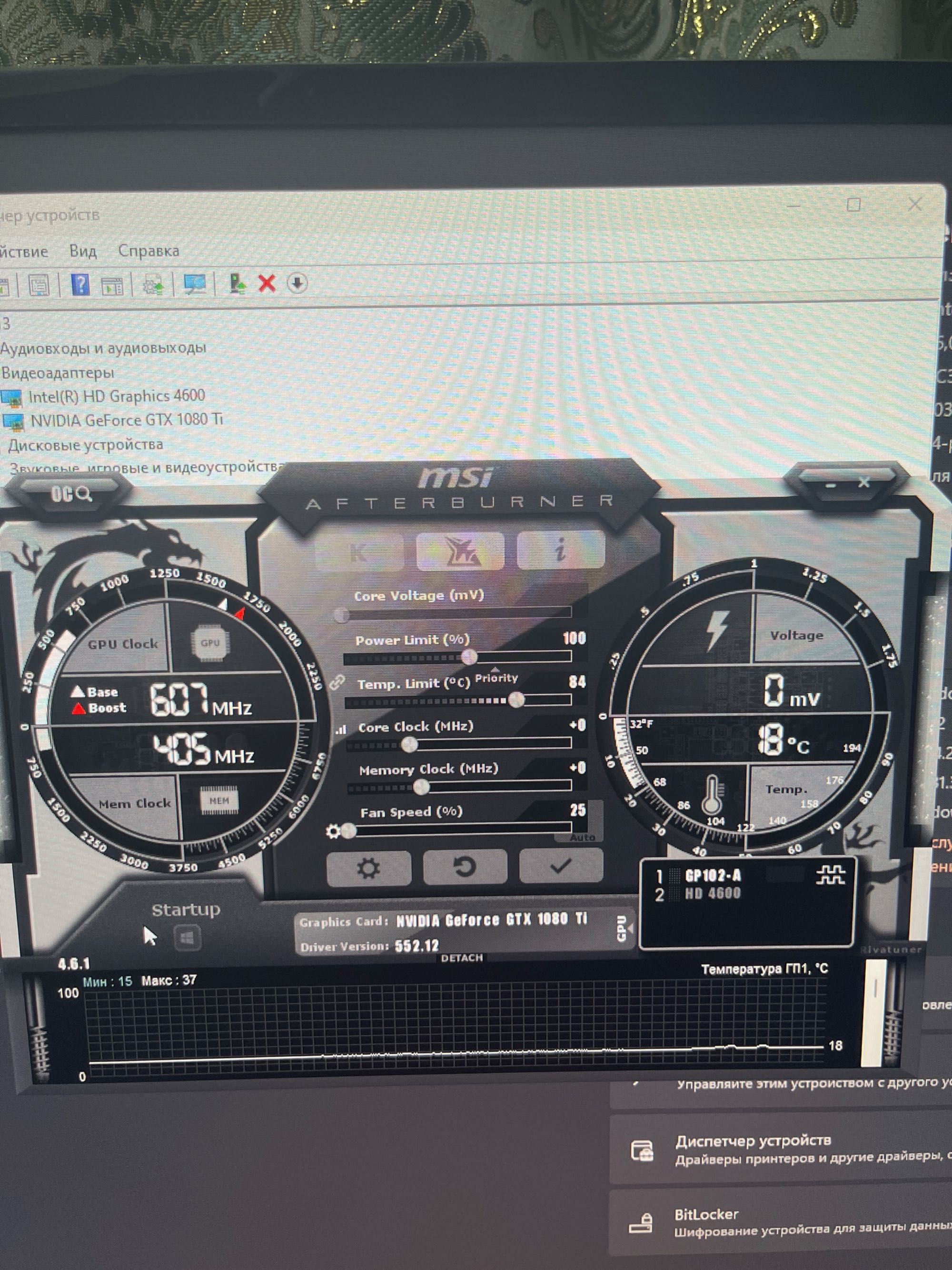Viewport: 952px width, 1270px height.
Task: Open fan speed user-defined gear icon
Action: tap(333, 831)
